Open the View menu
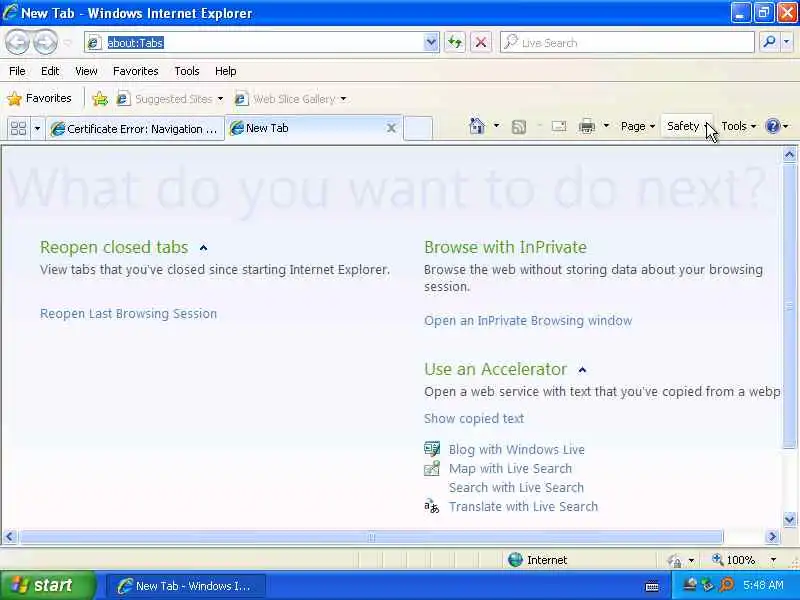 (86, 71)
